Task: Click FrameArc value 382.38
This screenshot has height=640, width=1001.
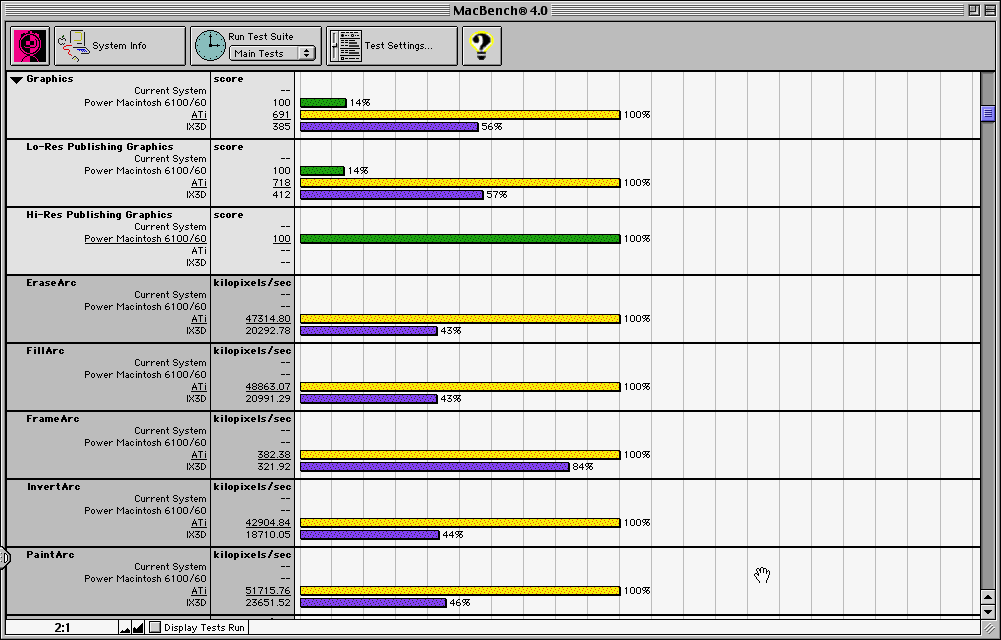Action: (x=274, y=455)
